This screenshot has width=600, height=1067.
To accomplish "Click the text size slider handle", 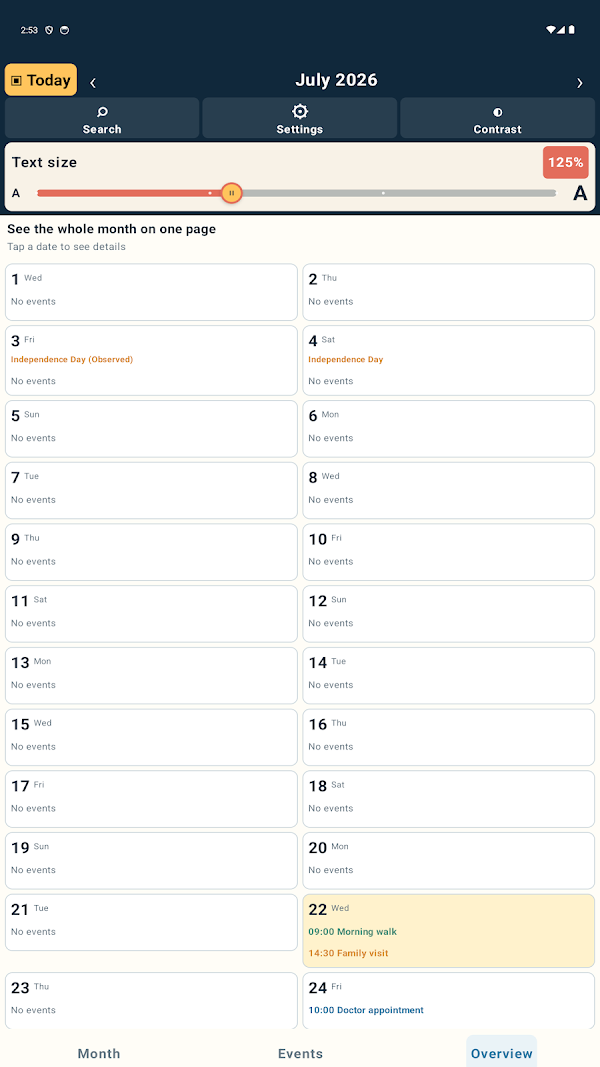I will [231, 193].
